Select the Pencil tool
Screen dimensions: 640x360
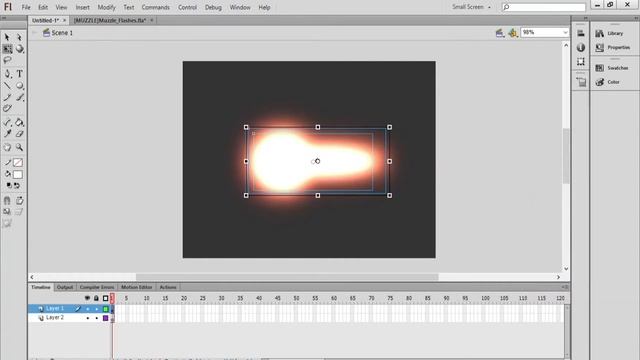coord(7,97)
